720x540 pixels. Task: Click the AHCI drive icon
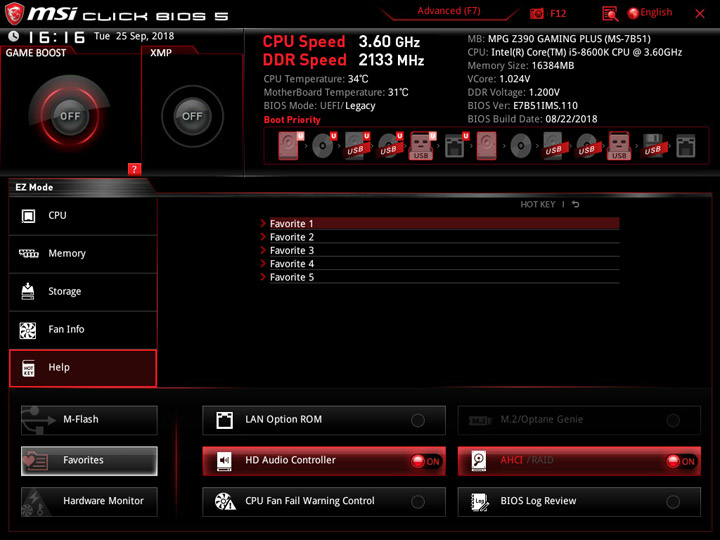click(479, 461)
